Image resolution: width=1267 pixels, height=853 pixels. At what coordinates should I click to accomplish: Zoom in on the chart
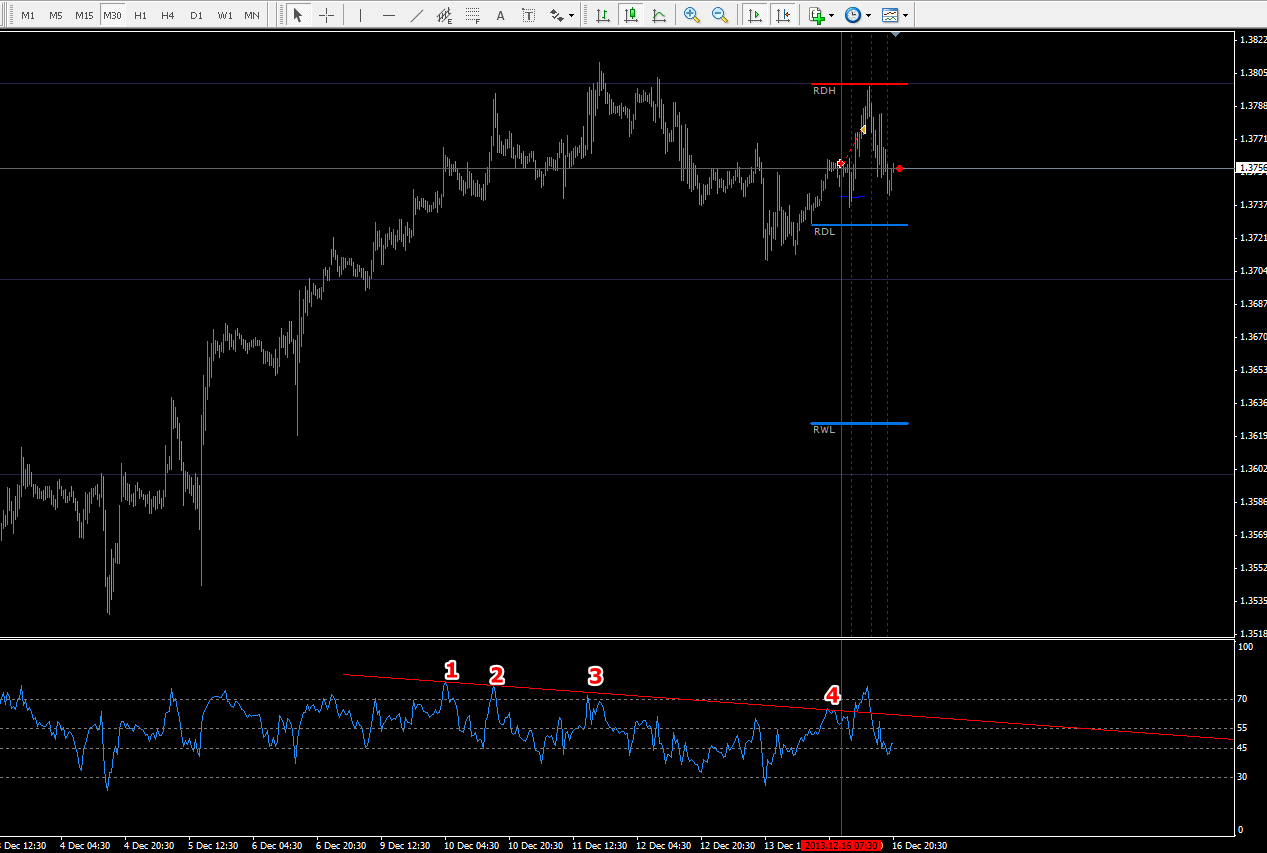pos(692,15)
